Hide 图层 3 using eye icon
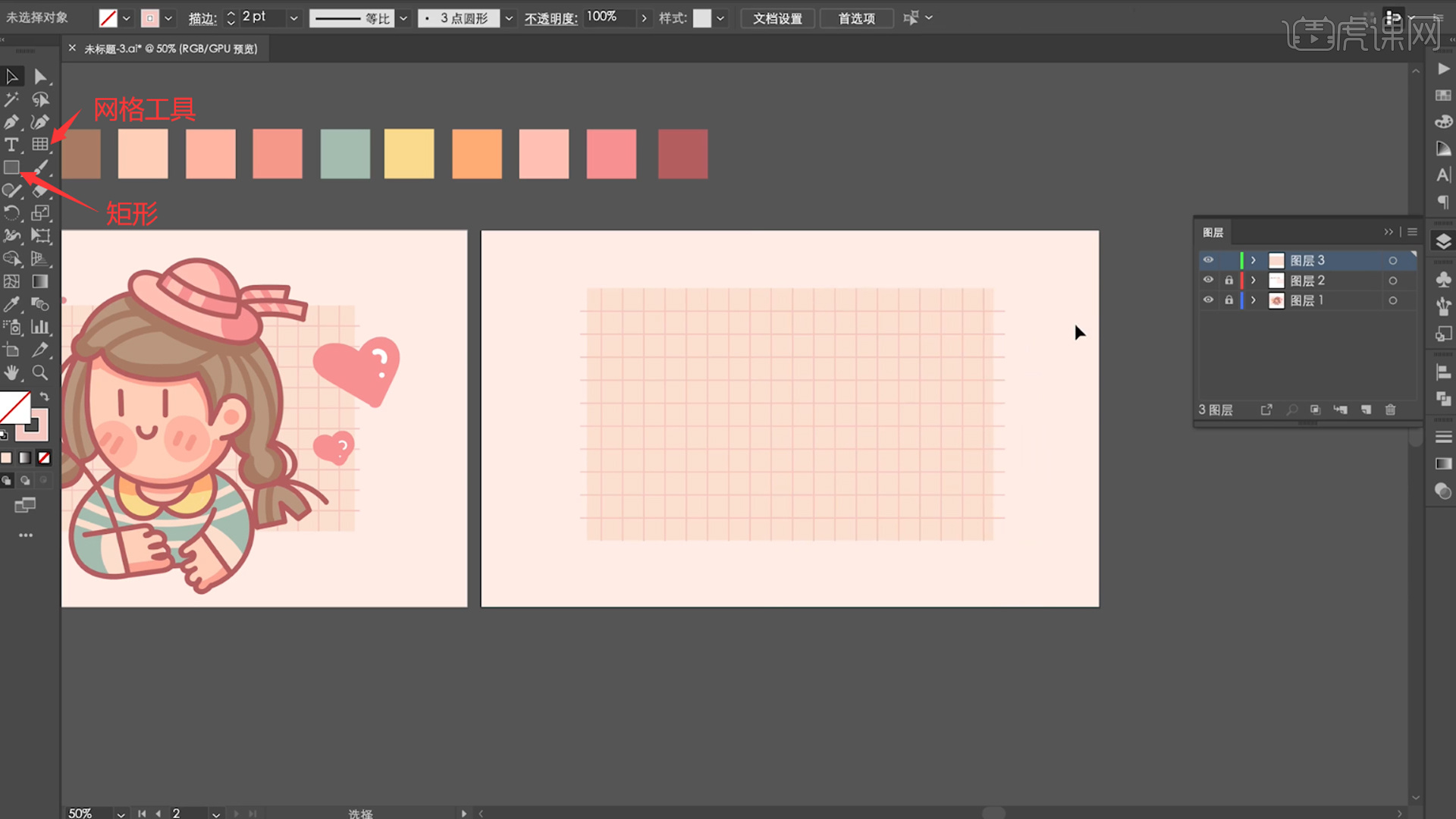Image resolution: width=1456 pixels, height=819 pixels. (1208, 260)
